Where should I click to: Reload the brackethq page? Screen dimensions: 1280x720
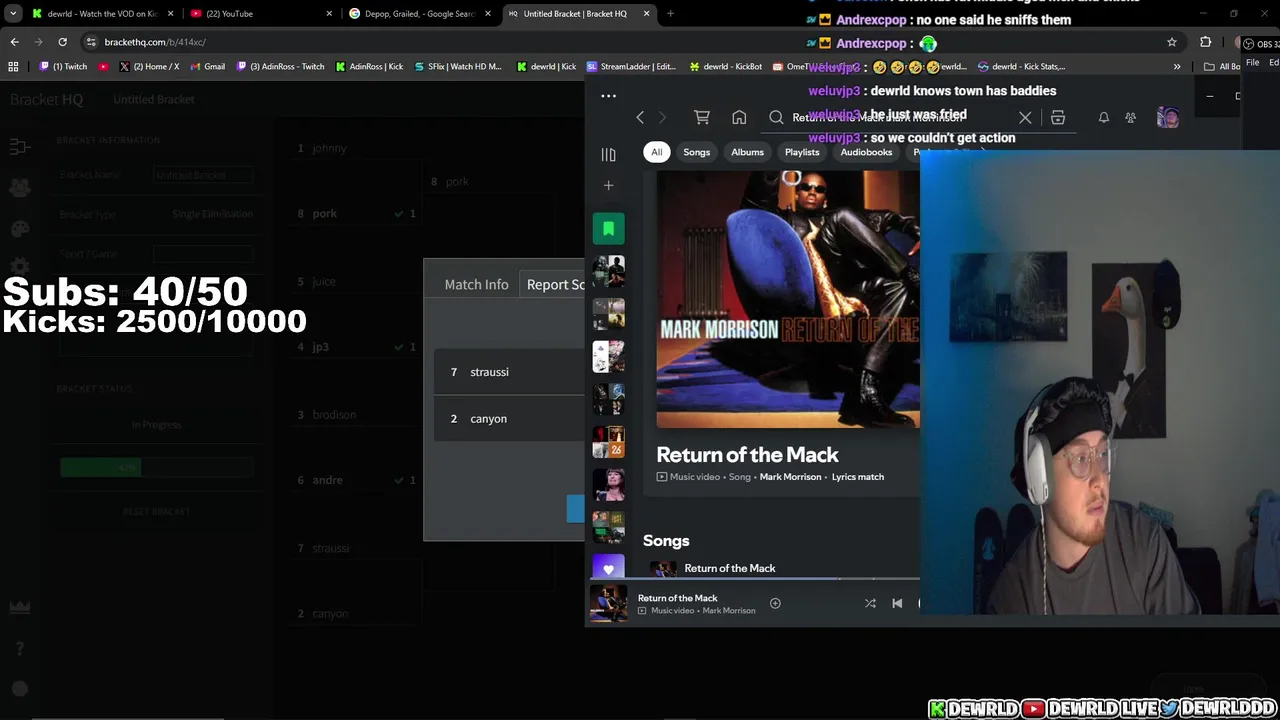(x=62, y=42)
